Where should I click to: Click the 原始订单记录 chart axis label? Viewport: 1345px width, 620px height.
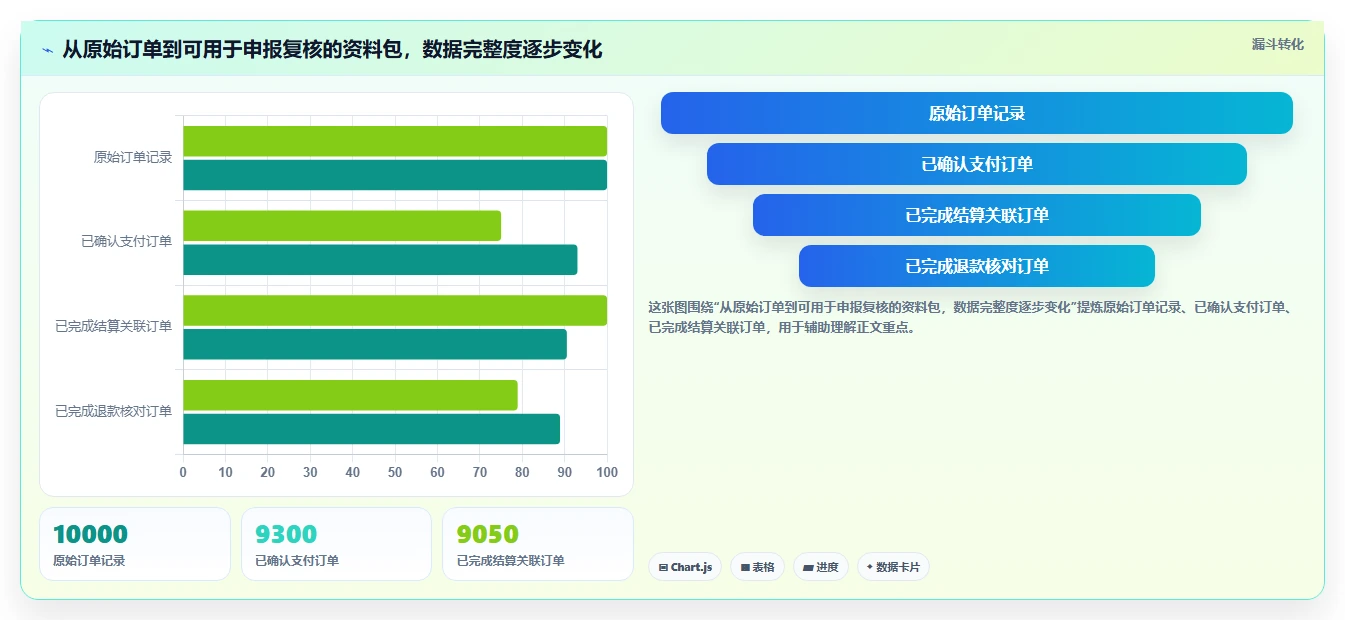click(133, 157)
